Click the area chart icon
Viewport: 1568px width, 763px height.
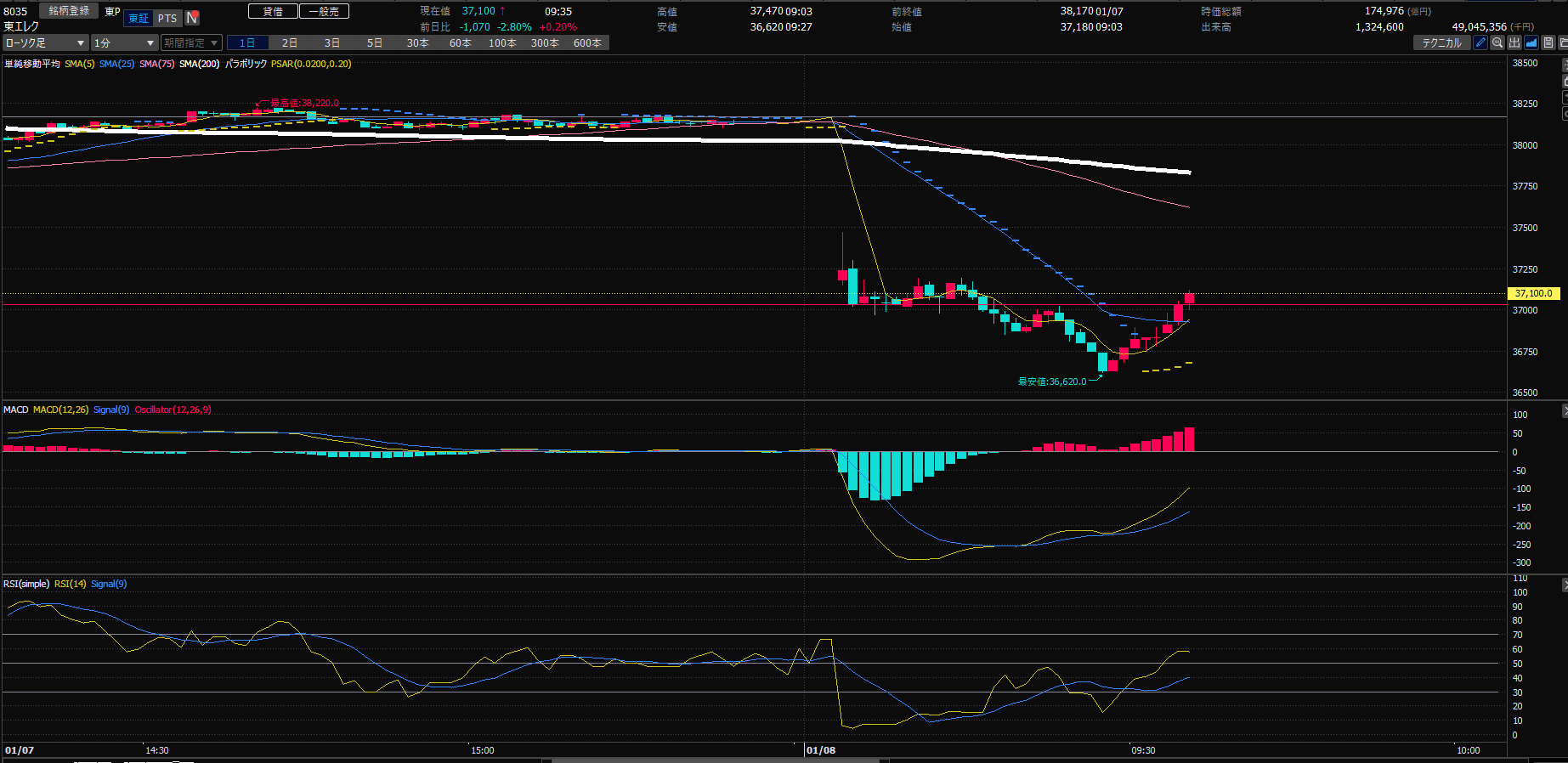tap(1531, 42)
